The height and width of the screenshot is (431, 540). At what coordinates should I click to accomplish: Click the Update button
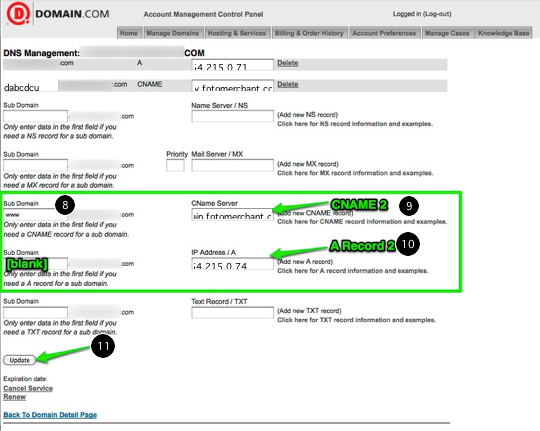20,360
